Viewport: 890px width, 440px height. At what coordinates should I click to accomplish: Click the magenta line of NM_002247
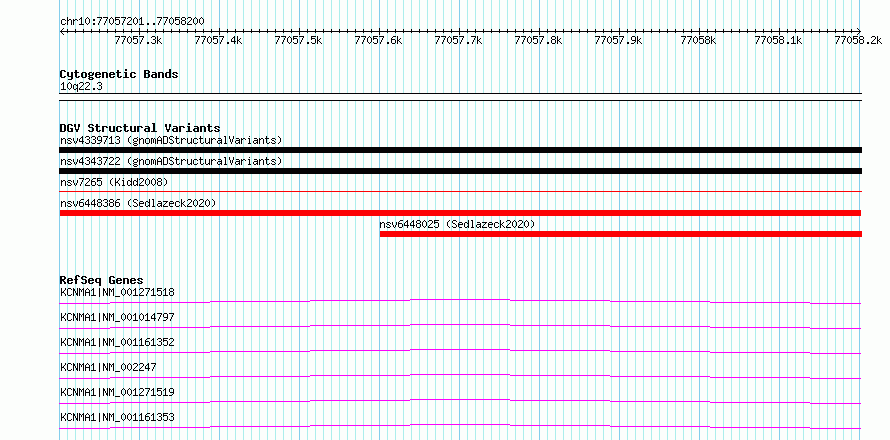[461, 376]
